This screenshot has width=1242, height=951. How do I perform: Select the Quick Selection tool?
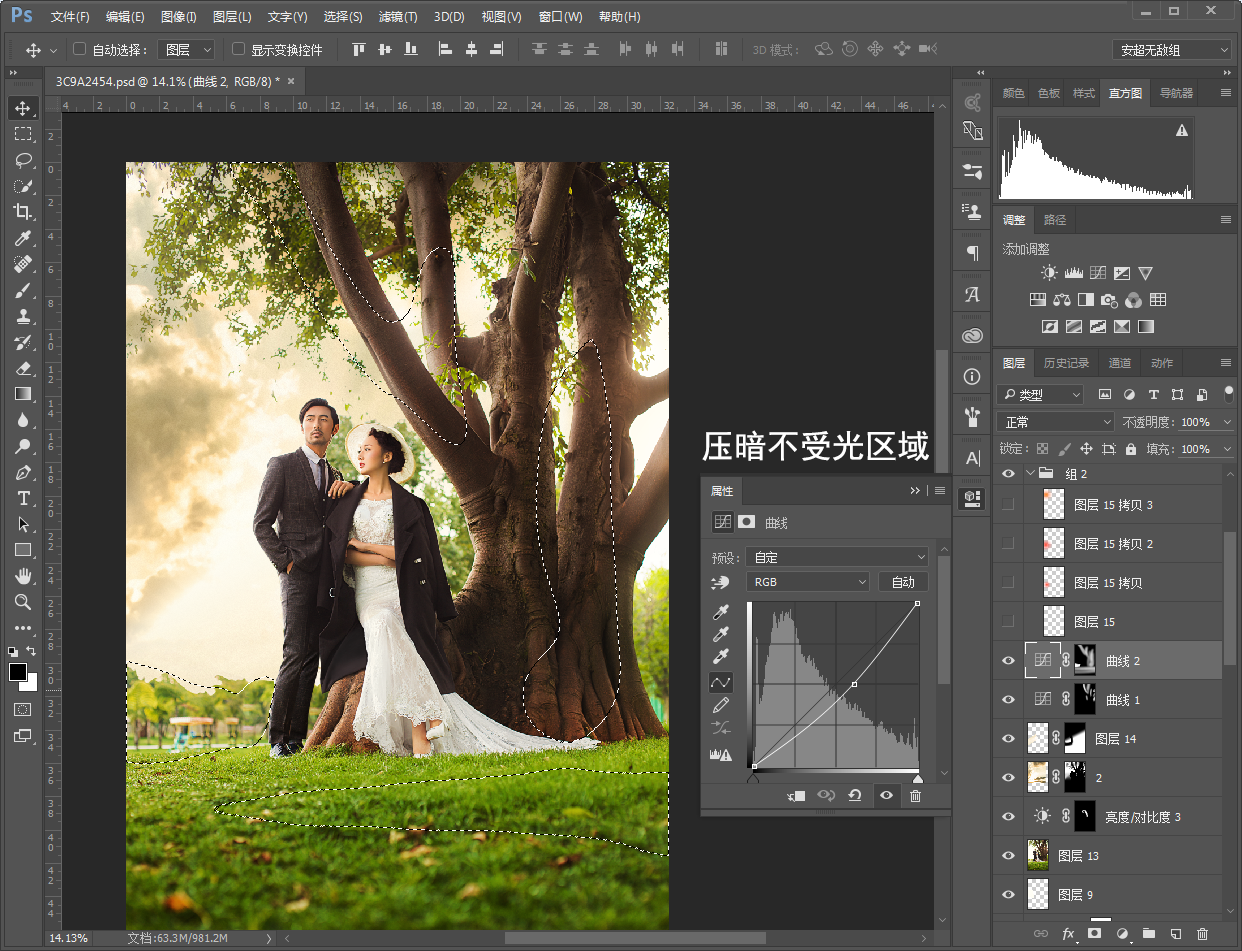[x=22, y=186]
